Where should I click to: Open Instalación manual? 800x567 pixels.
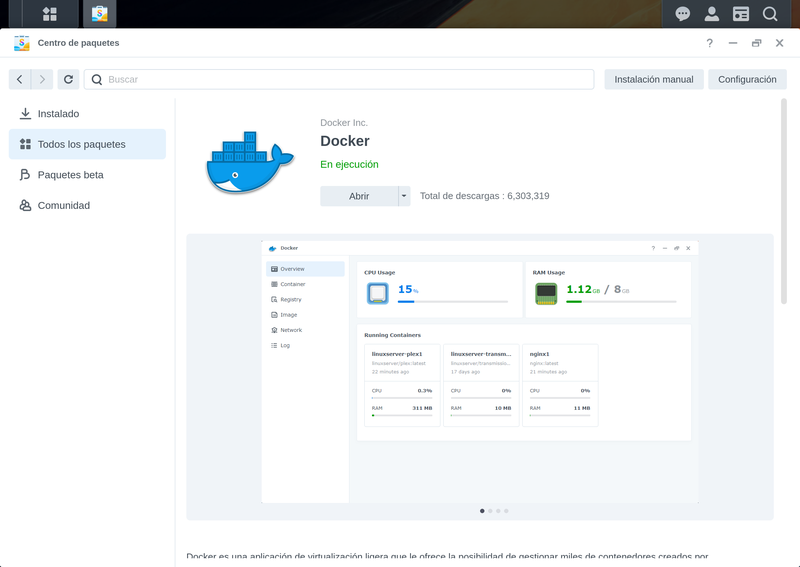[654, 79]
